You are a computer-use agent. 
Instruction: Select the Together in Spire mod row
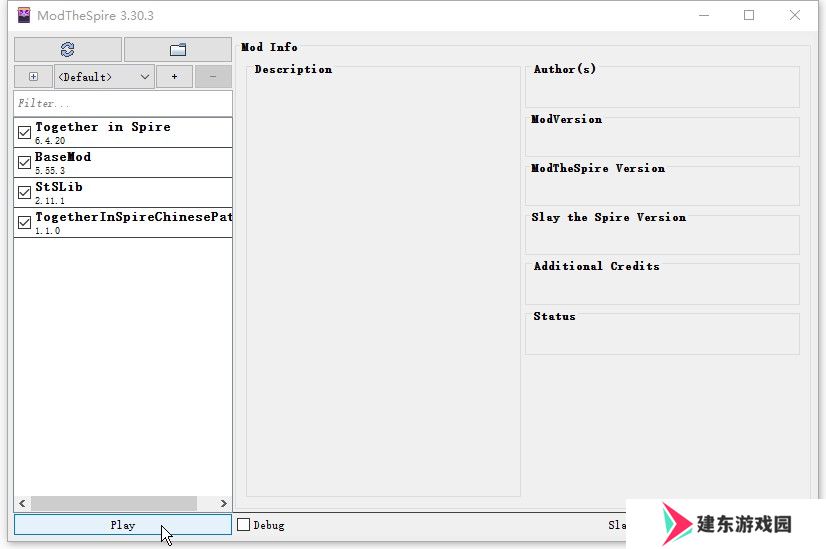click(123, 132)
